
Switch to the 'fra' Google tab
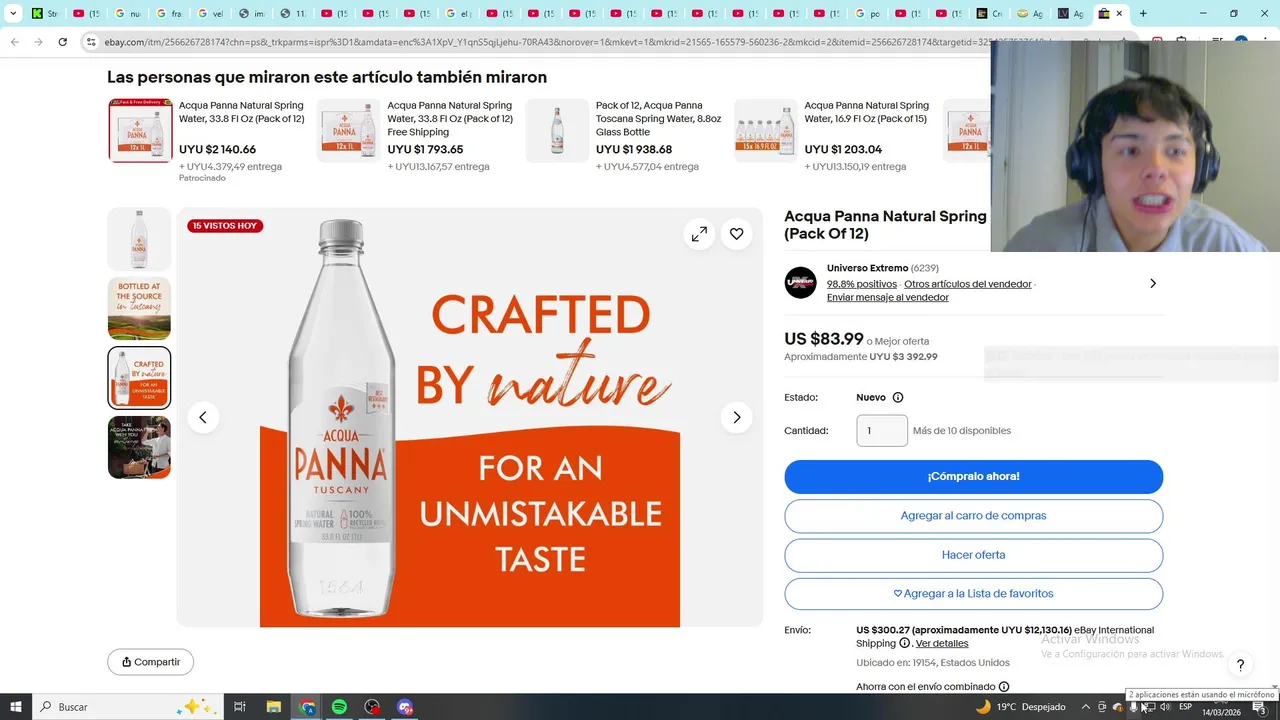(169, 14)
